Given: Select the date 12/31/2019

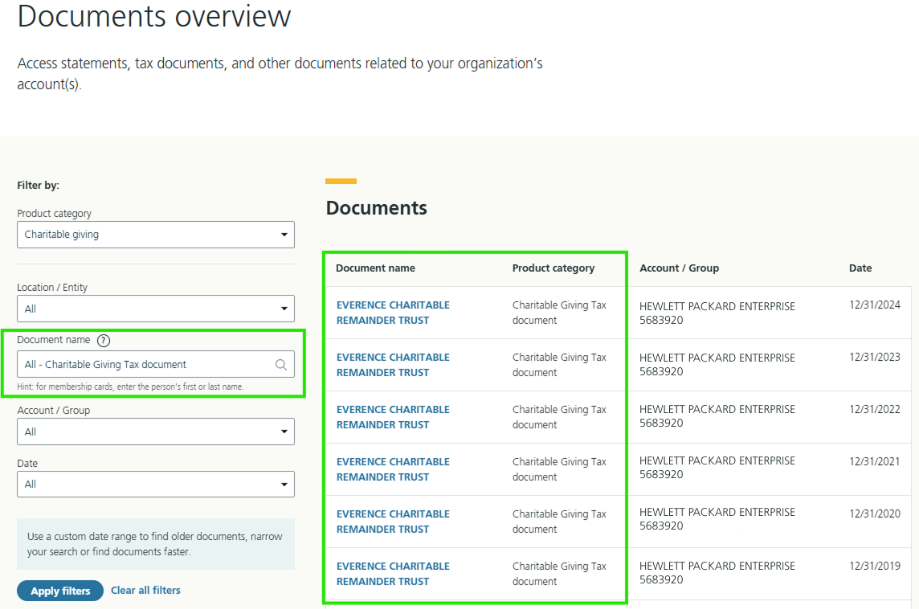Looking at the screenshot, I should click(874, 566).
